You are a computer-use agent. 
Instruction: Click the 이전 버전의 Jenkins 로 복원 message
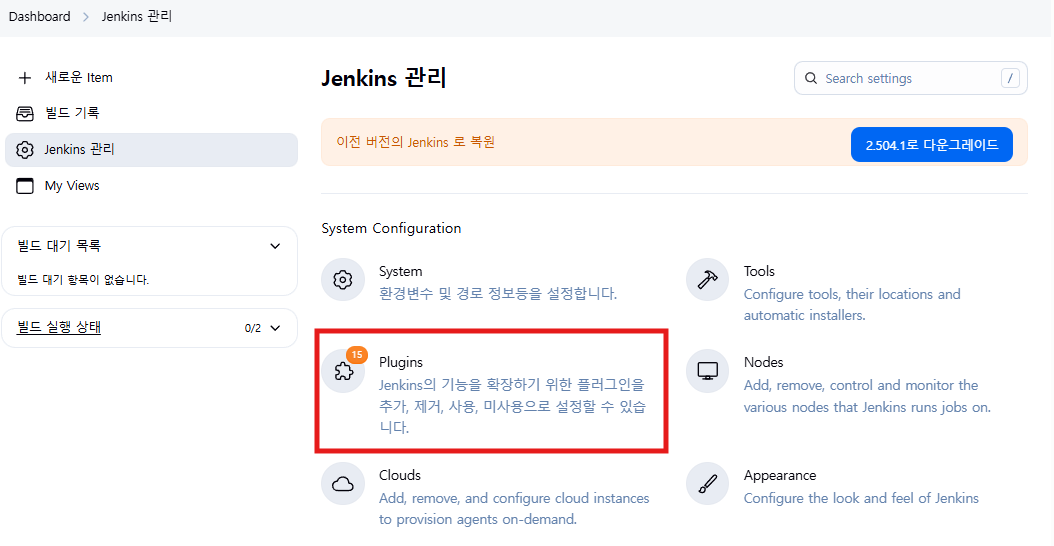pos(415,143)
